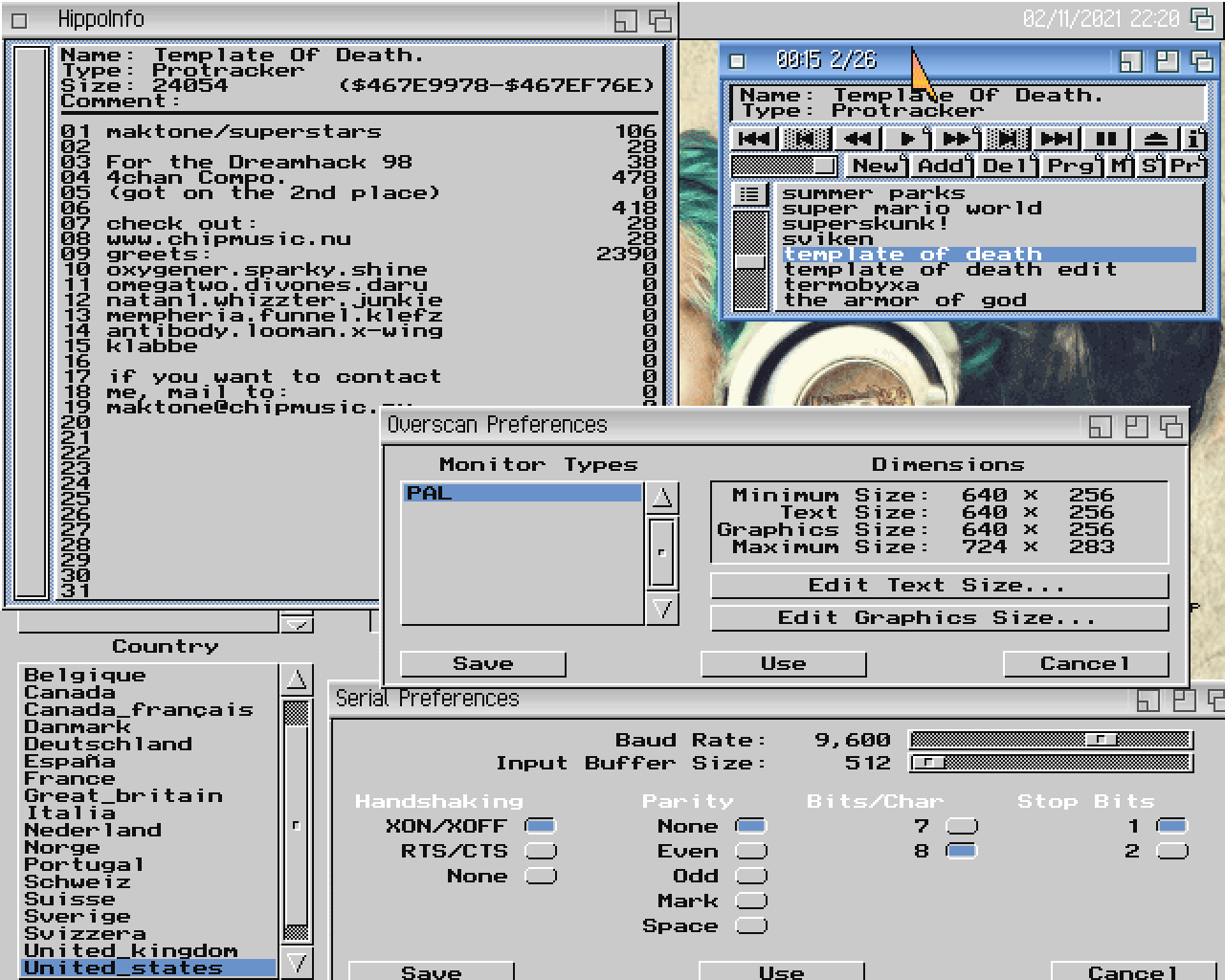
Task: Select Even parity option
Action: pyautogui.click(x=751, y=851)
